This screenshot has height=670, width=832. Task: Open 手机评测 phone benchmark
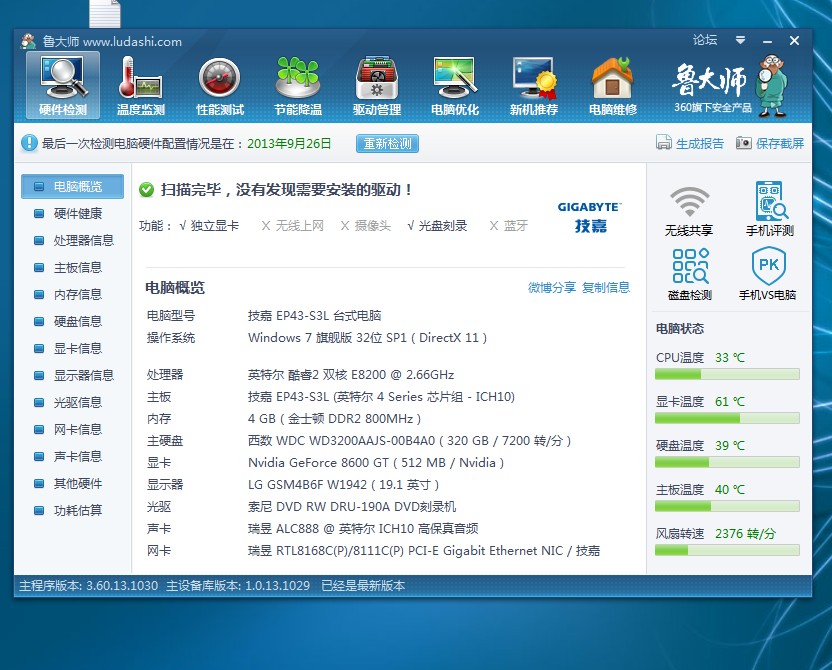[x=770, y=208]
